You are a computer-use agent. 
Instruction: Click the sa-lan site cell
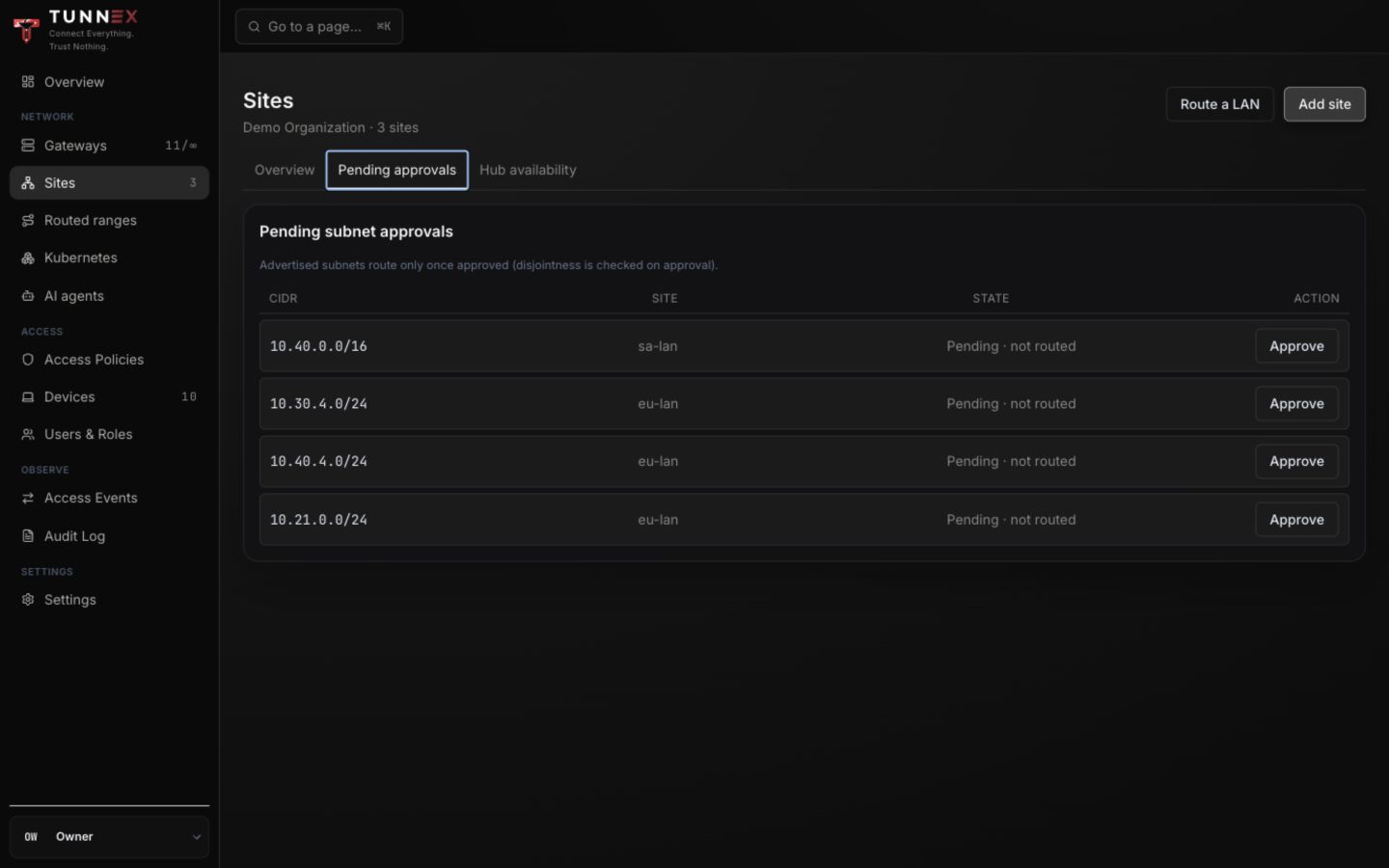[658, 346]
